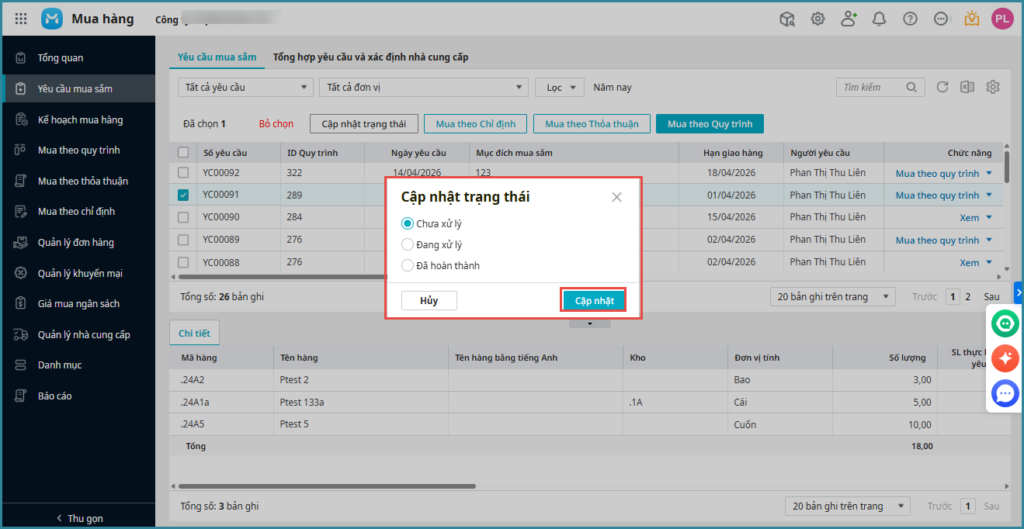The width and height of the screenshot is (1024, 529).
Task: Click the Hủy button in dialog
Action: pos(428,300)
